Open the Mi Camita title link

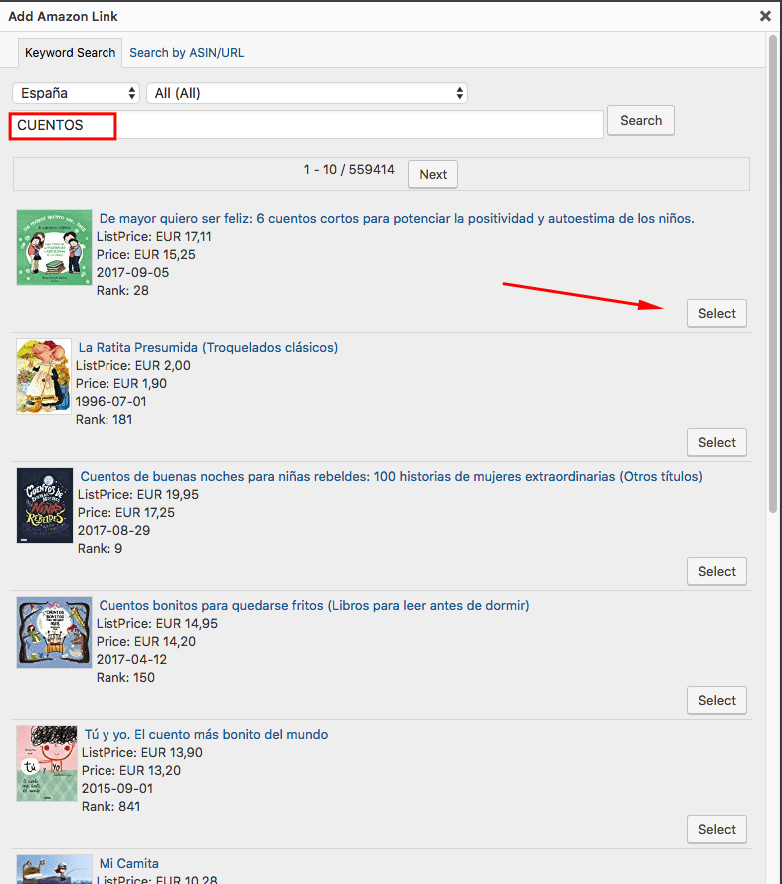[x=129, y=864]
